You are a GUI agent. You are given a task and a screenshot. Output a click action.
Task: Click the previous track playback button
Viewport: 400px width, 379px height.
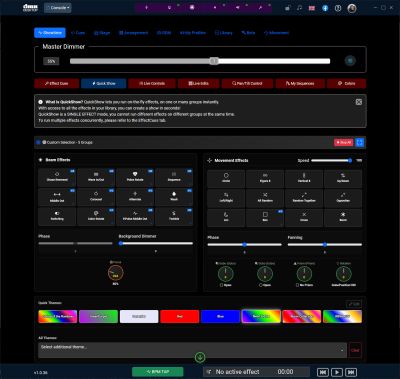[x=323, y=372]
